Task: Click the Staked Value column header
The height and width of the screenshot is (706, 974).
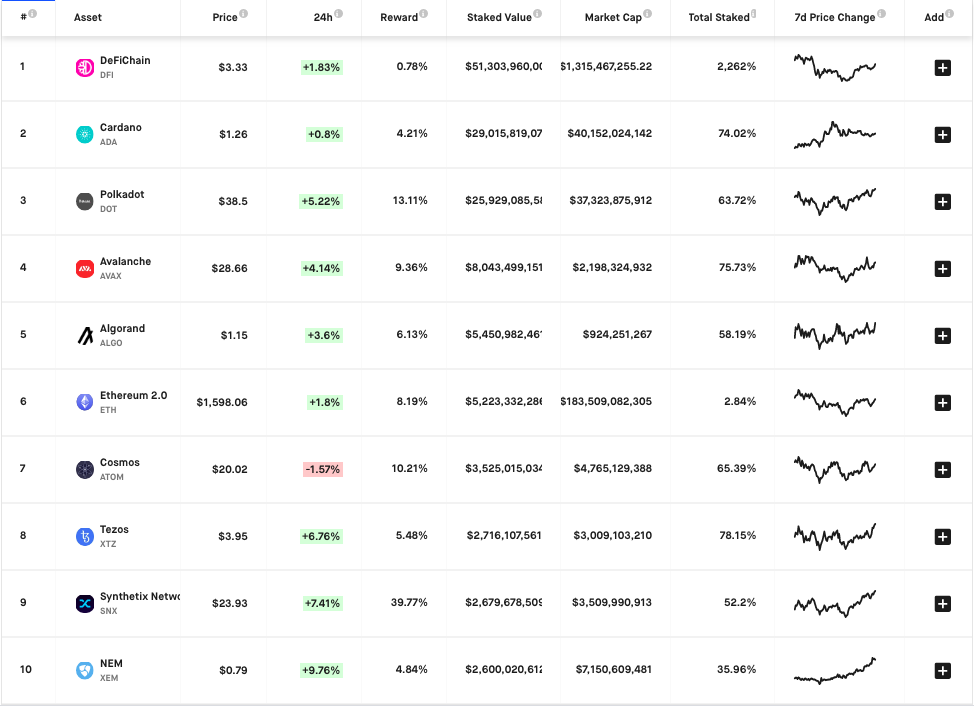Action: (x=499, y=17)
